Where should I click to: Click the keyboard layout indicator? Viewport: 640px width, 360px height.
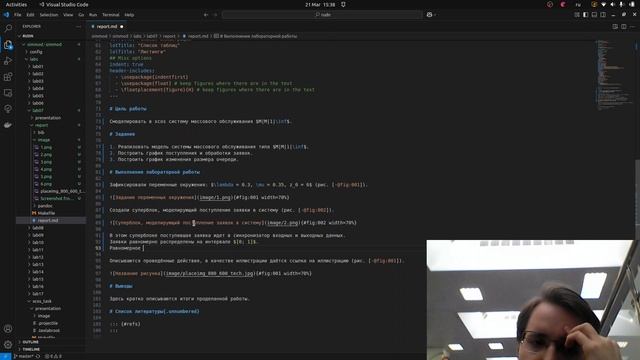click(x=578, y=4)
